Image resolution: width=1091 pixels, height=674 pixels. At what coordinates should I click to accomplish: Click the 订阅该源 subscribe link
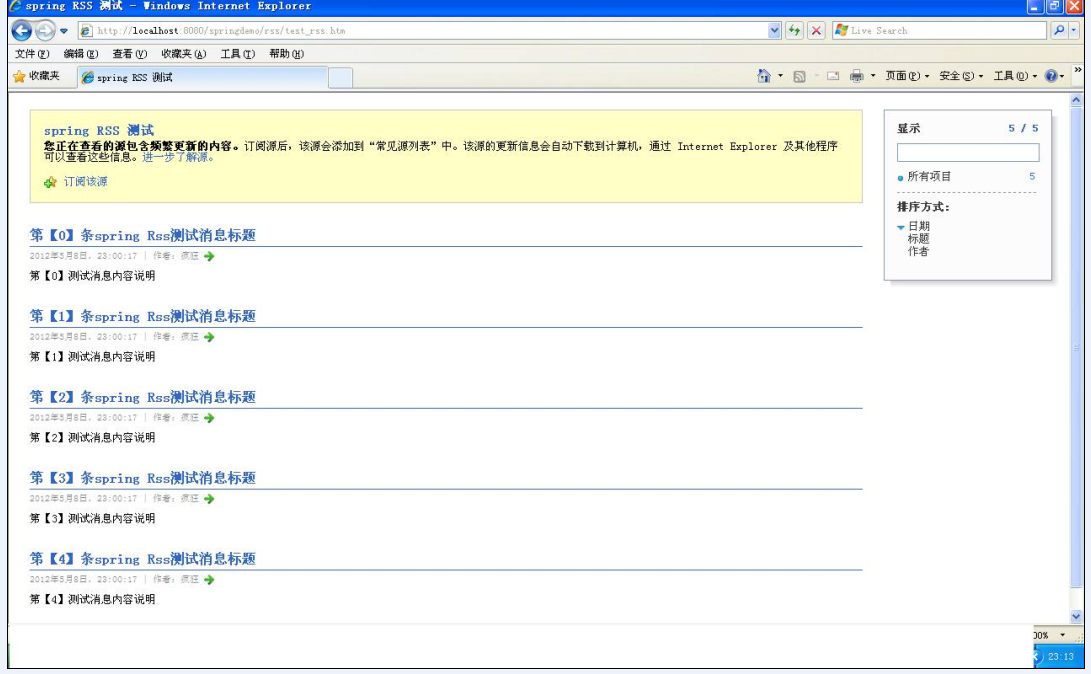[x=86, y=182]
